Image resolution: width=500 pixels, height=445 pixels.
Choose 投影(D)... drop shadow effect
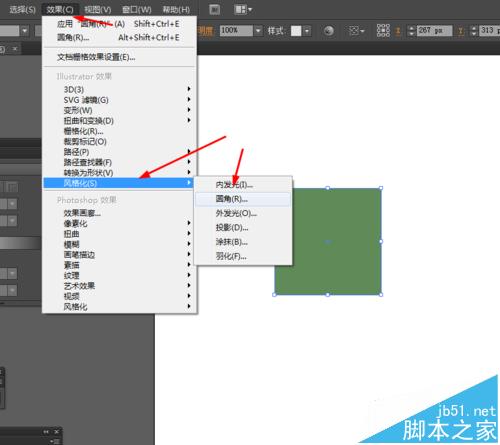[x=243, y=228]
